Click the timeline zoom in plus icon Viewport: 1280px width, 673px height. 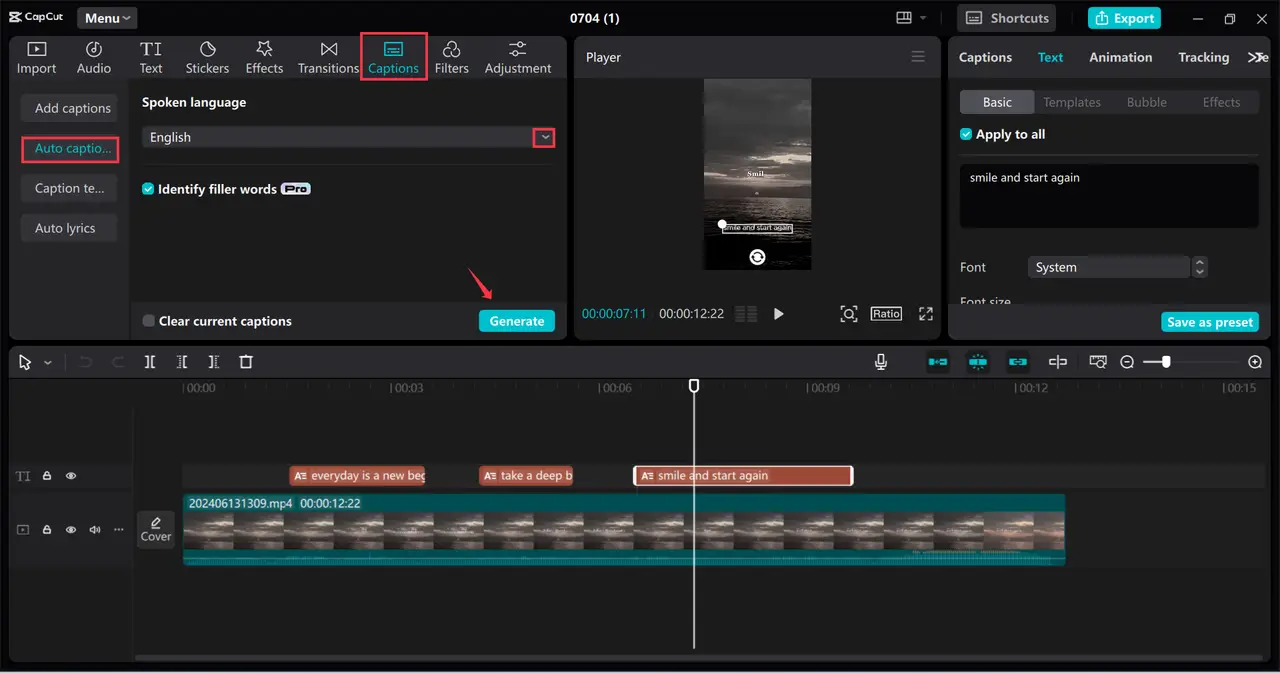click(x=1255, y=362)
